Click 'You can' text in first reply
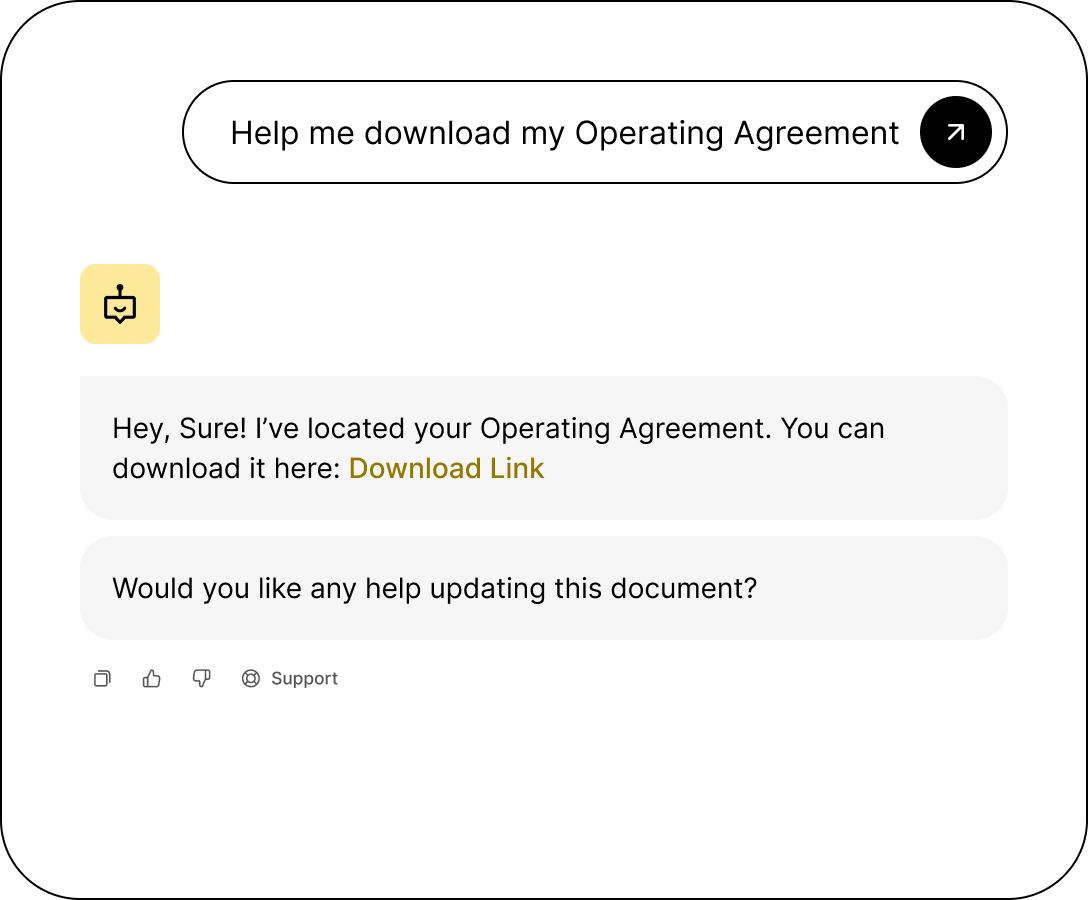 pos(832,429)
